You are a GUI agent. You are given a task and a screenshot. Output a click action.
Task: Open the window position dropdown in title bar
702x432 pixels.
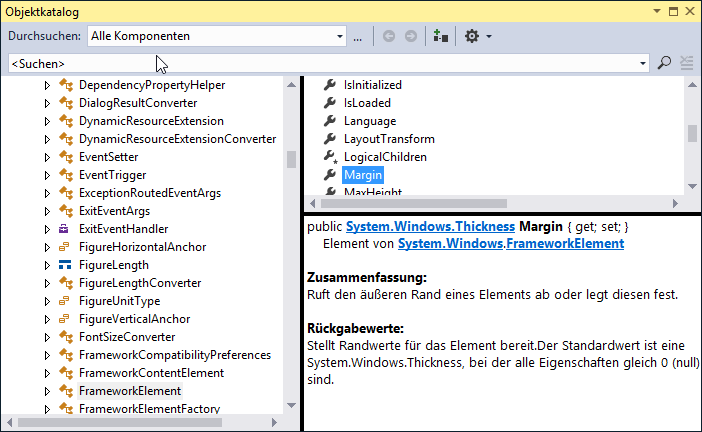point(657,11)
